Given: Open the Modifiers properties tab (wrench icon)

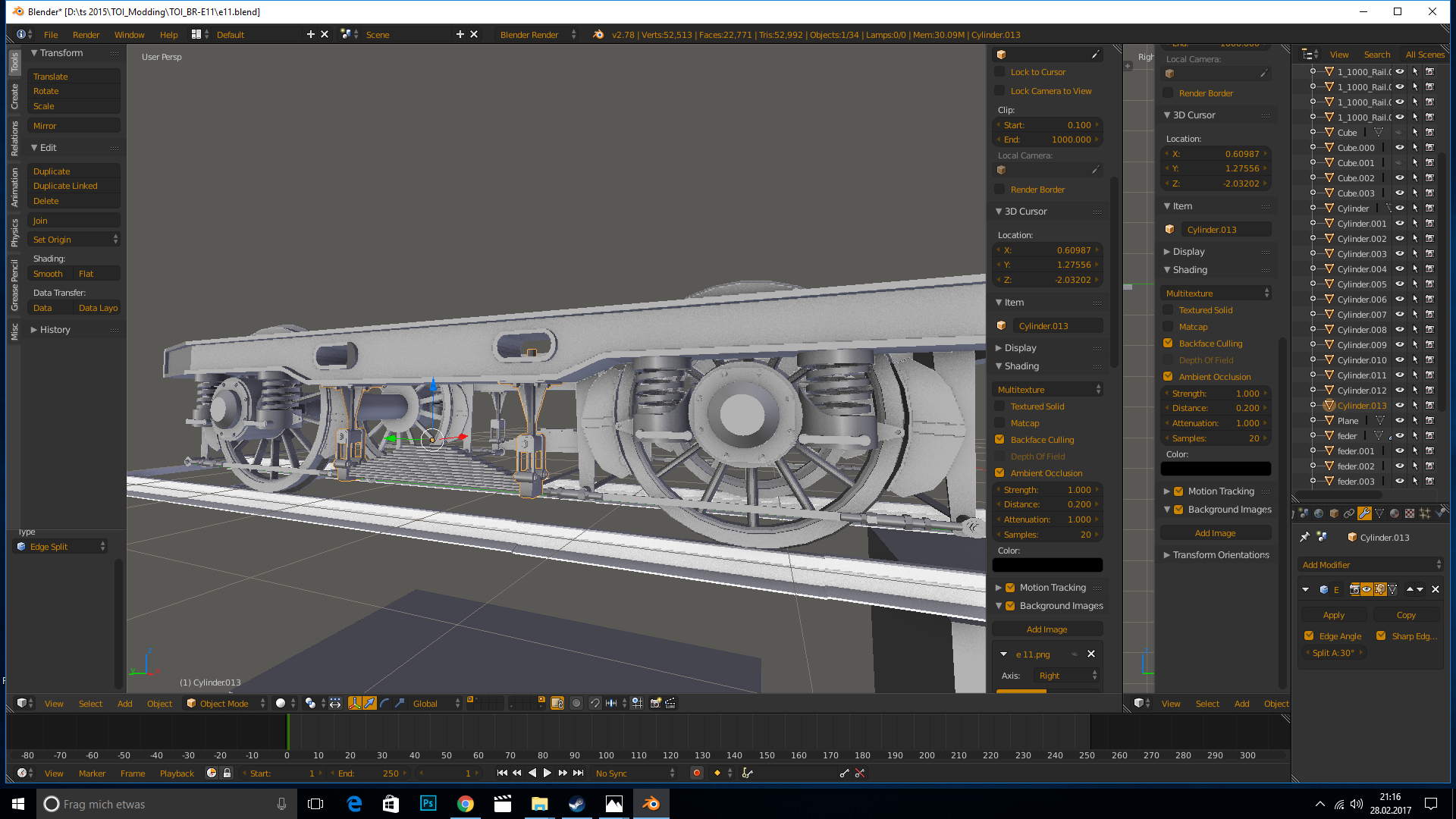Looking at the screenshot, I should click(x=1364, y=513).
